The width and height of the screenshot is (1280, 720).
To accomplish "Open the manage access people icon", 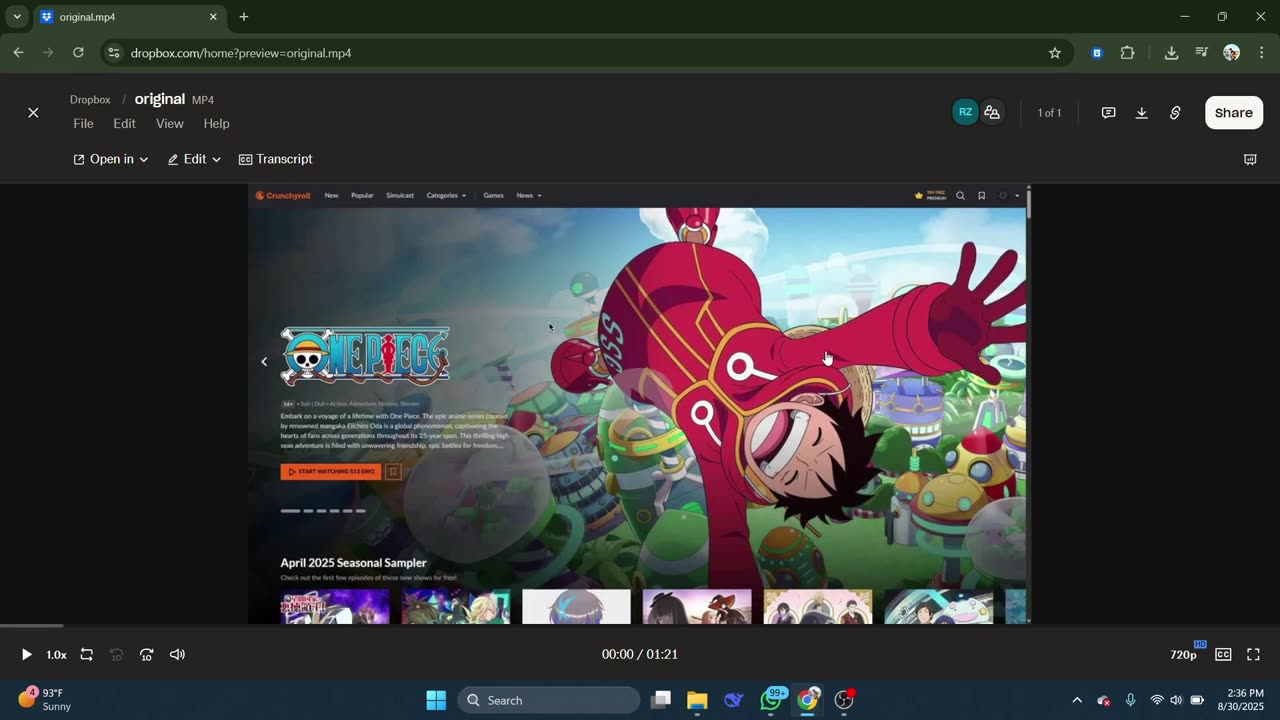I will (992, 112).
